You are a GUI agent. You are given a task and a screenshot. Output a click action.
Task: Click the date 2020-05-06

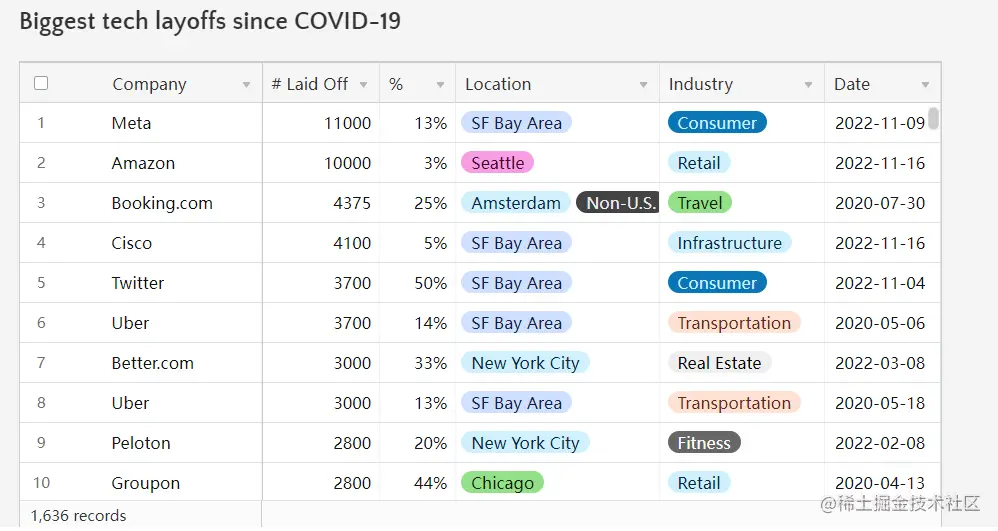point(880,323)
